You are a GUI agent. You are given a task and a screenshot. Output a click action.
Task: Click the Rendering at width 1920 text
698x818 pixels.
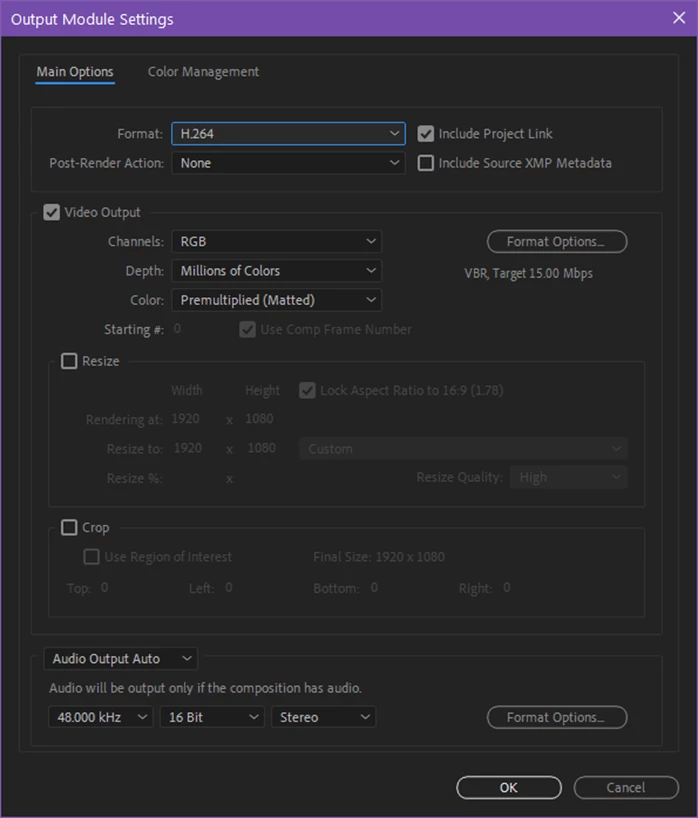(186, 419)
